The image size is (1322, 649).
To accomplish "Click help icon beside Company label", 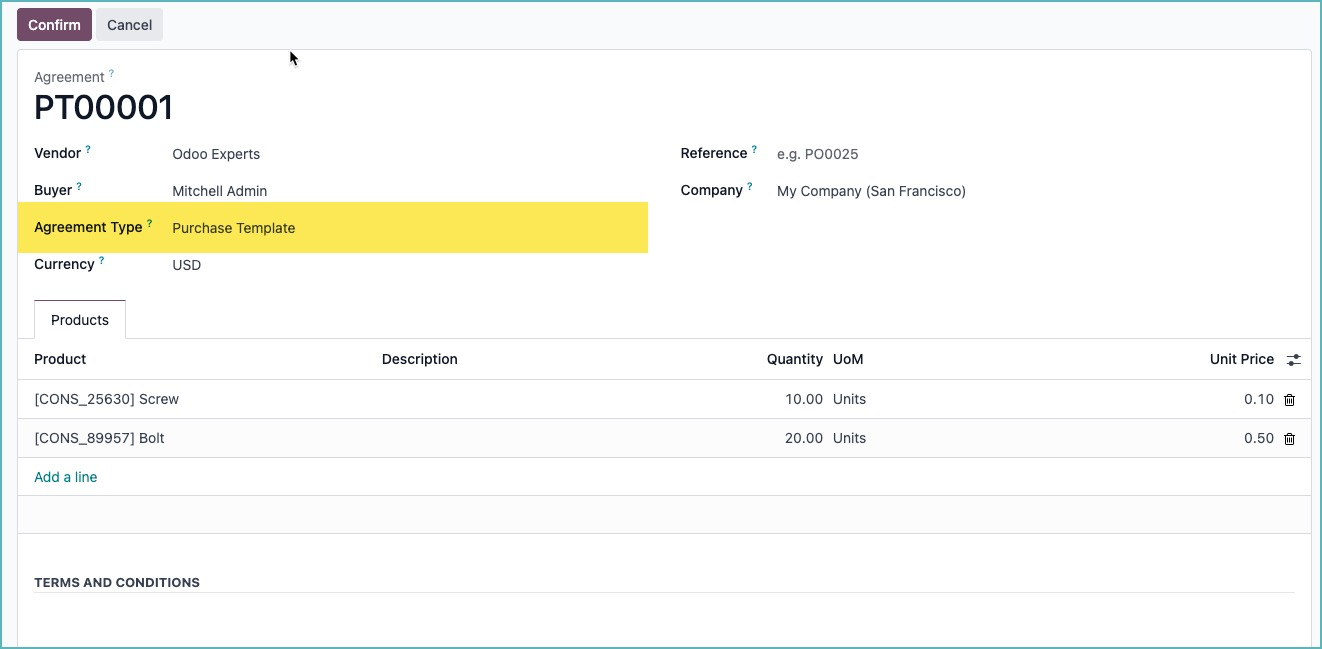I will (750, 187).
